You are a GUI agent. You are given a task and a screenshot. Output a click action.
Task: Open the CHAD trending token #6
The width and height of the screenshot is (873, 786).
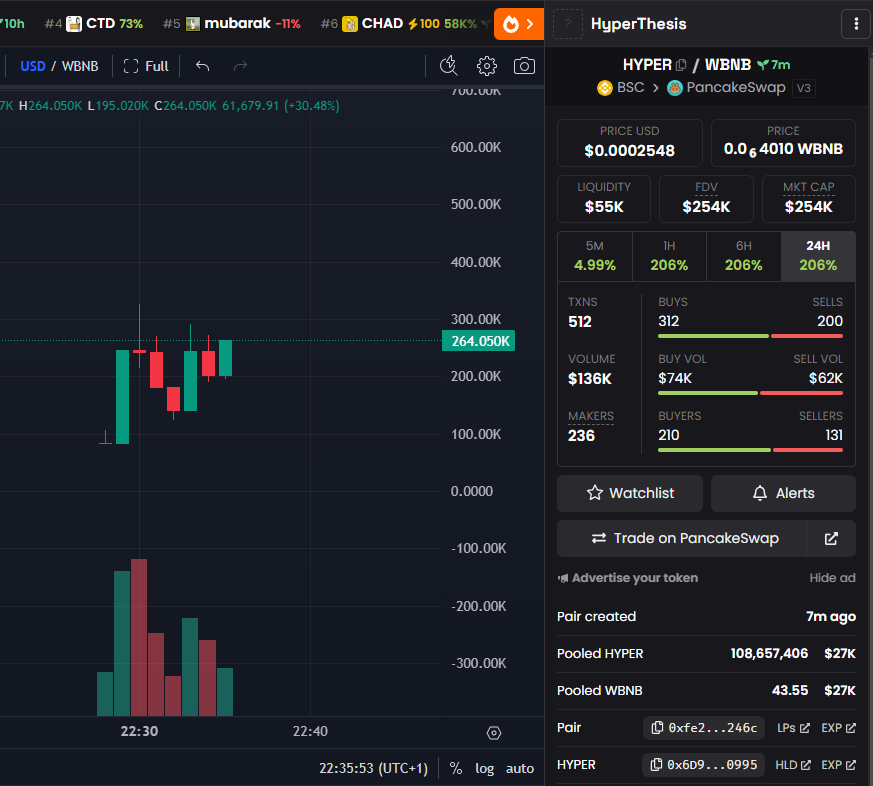click(x=399, y=23)
